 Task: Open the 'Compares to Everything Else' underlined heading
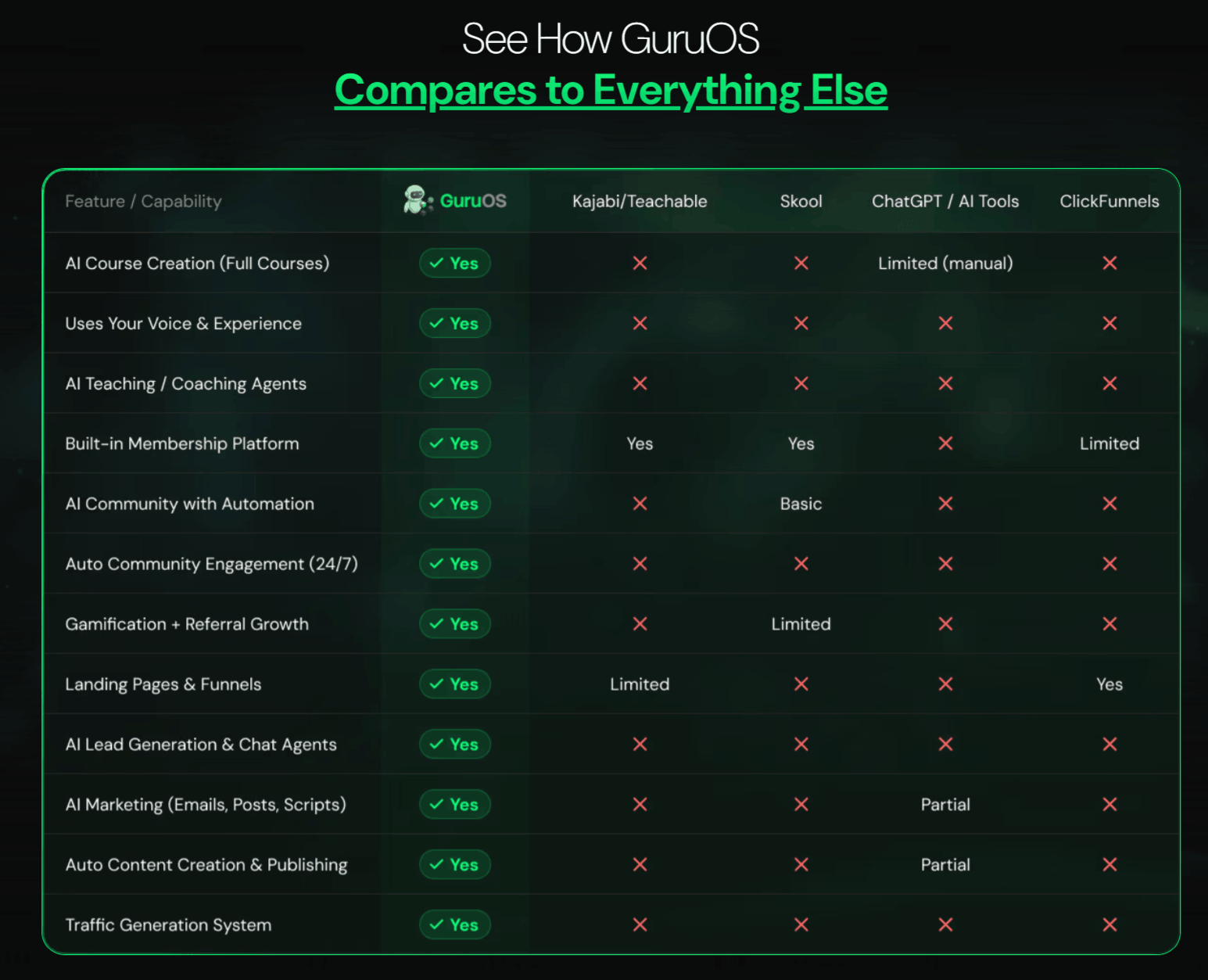[611, 90]
